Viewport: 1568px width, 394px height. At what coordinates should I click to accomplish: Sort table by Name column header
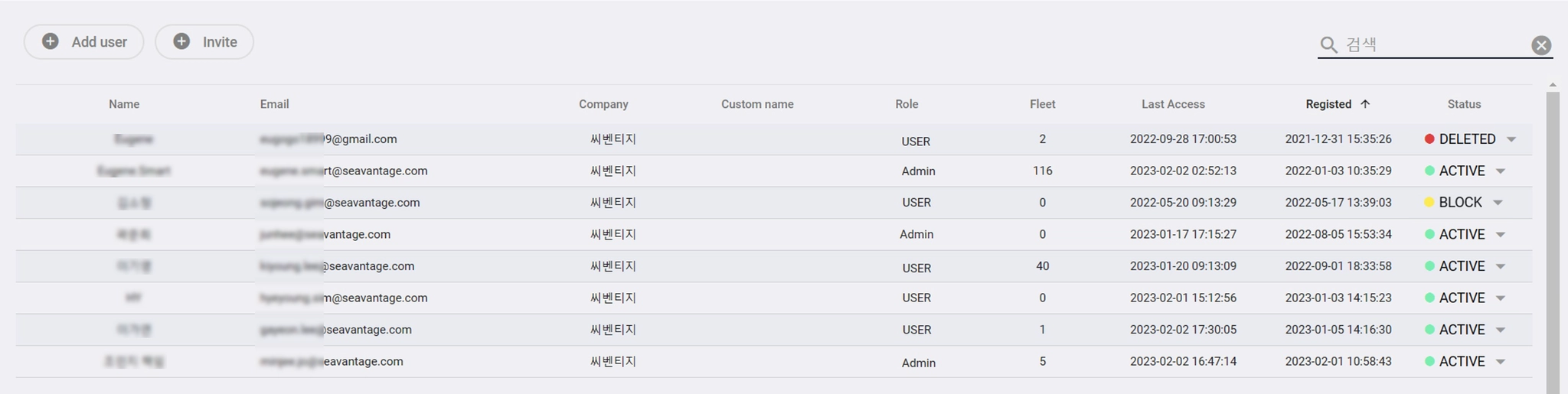point(124,104)
